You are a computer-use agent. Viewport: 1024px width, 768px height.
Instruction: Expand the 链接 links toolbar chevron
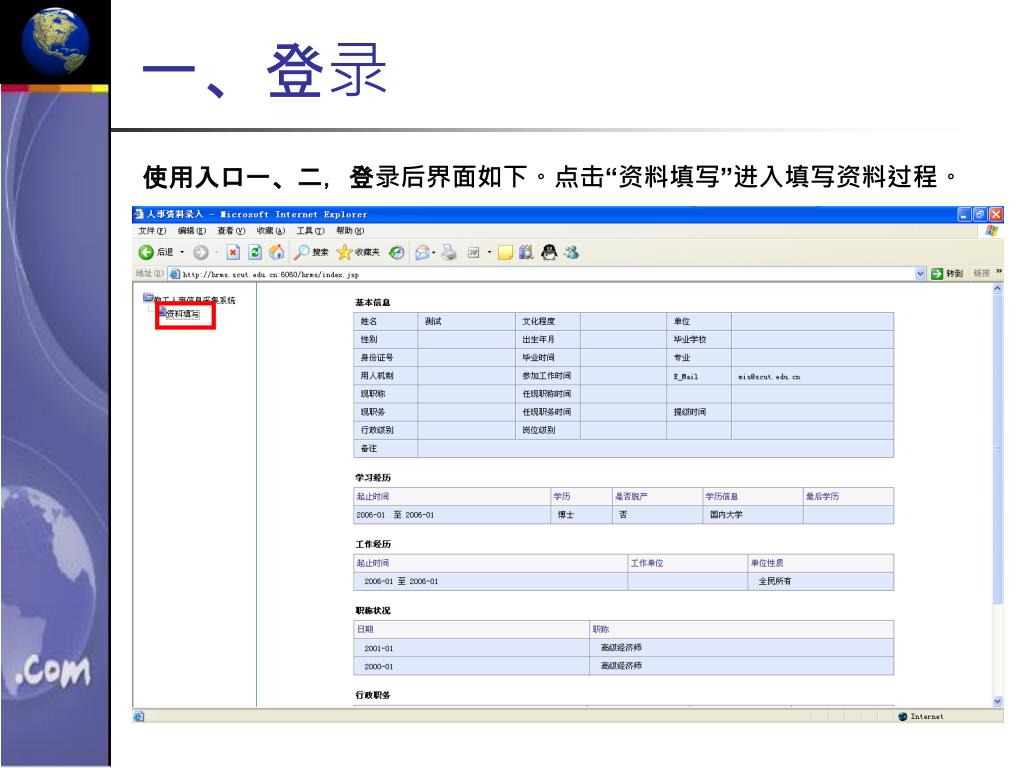998,272
